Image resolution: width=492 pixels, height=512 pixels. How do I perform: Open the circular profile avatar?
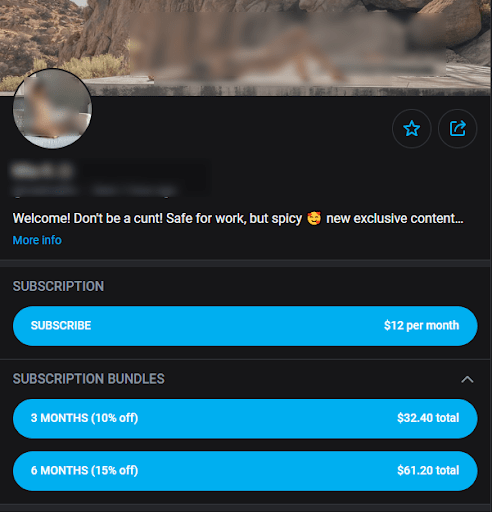pyautogui.click(x=52, y=109)
